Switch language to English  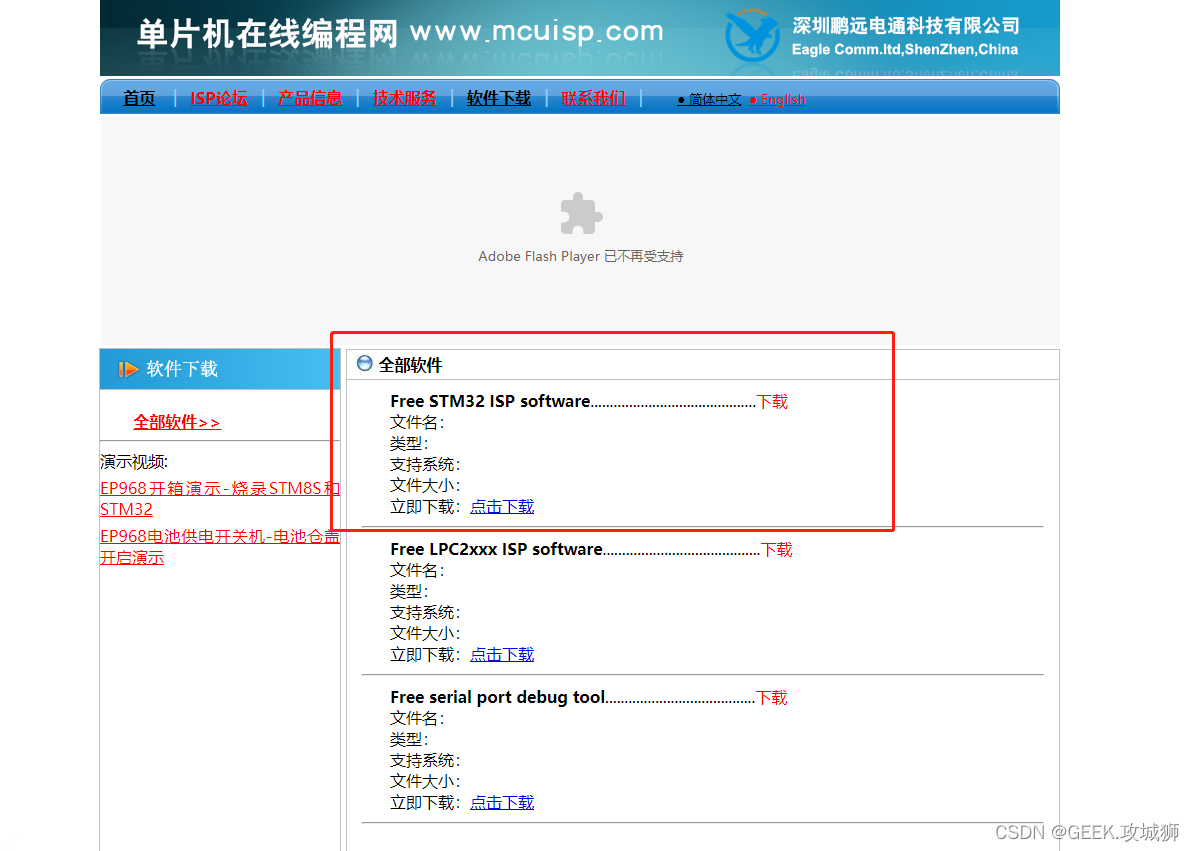[777, 100]
